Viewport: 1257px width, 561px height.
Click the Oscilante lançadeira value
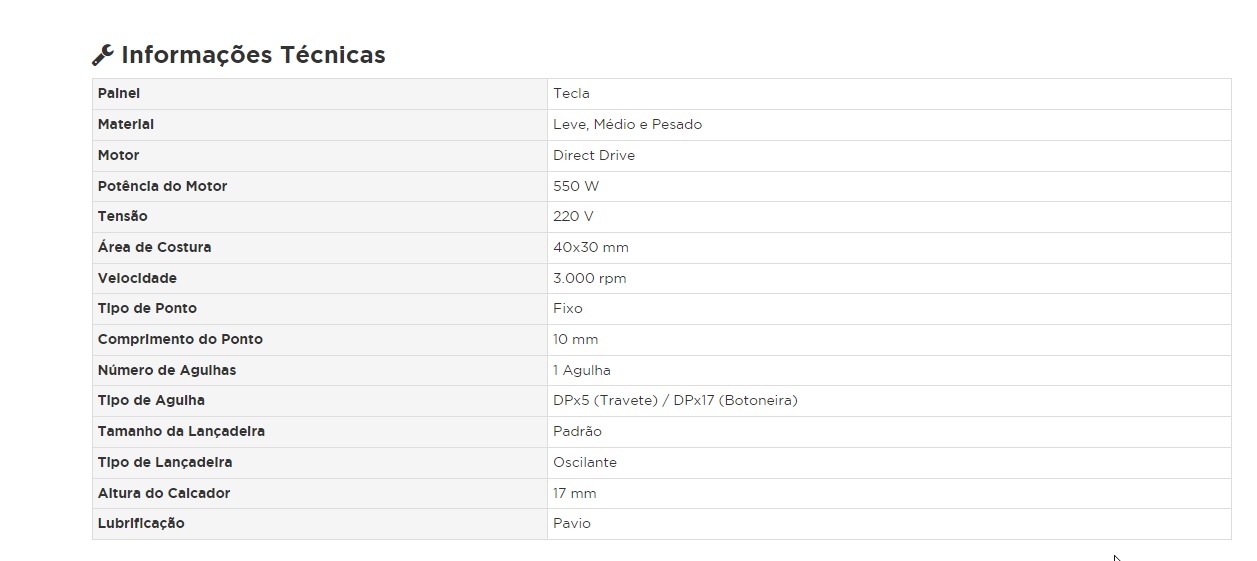585,463
